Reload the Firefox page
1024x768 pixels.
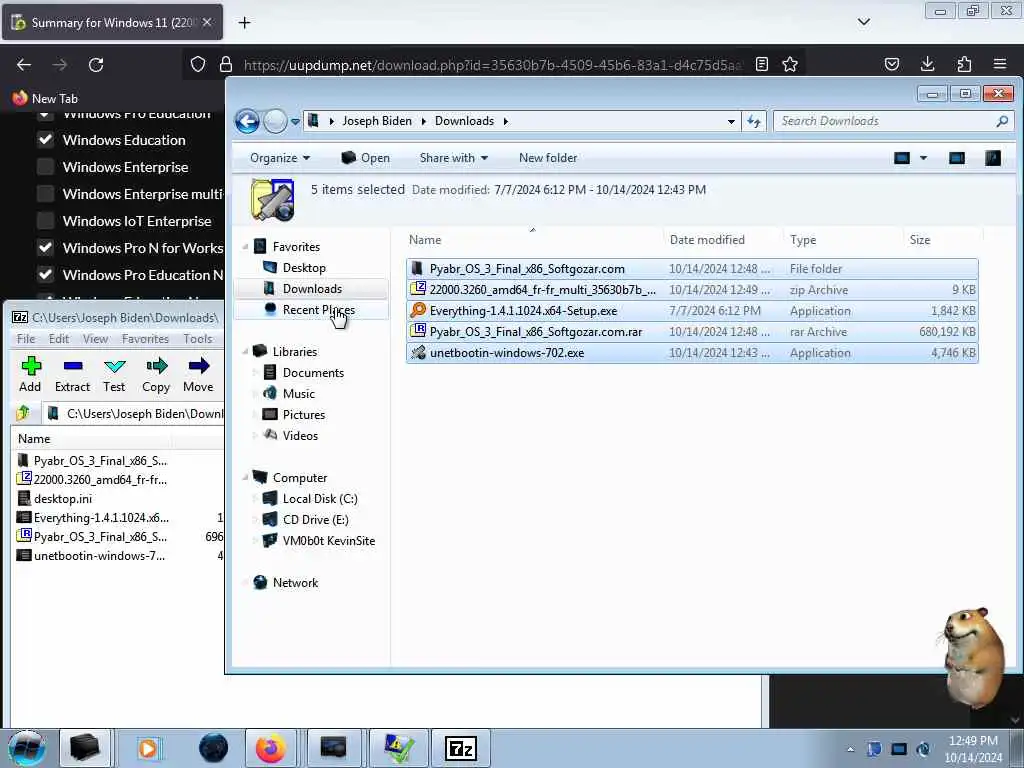click(96, 65)
